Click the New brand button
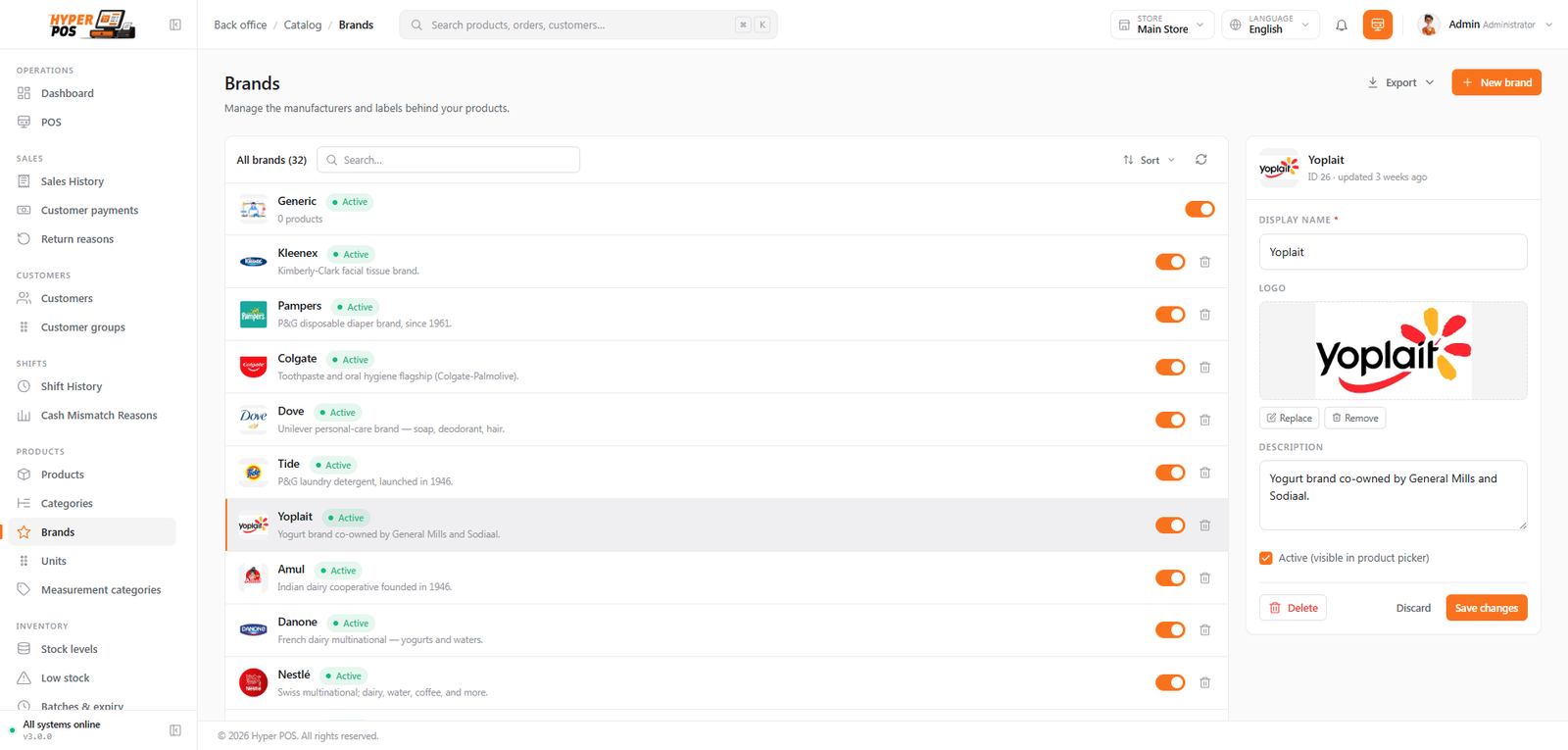The width and height of the screenshot is (1568, 750). 1496,82
